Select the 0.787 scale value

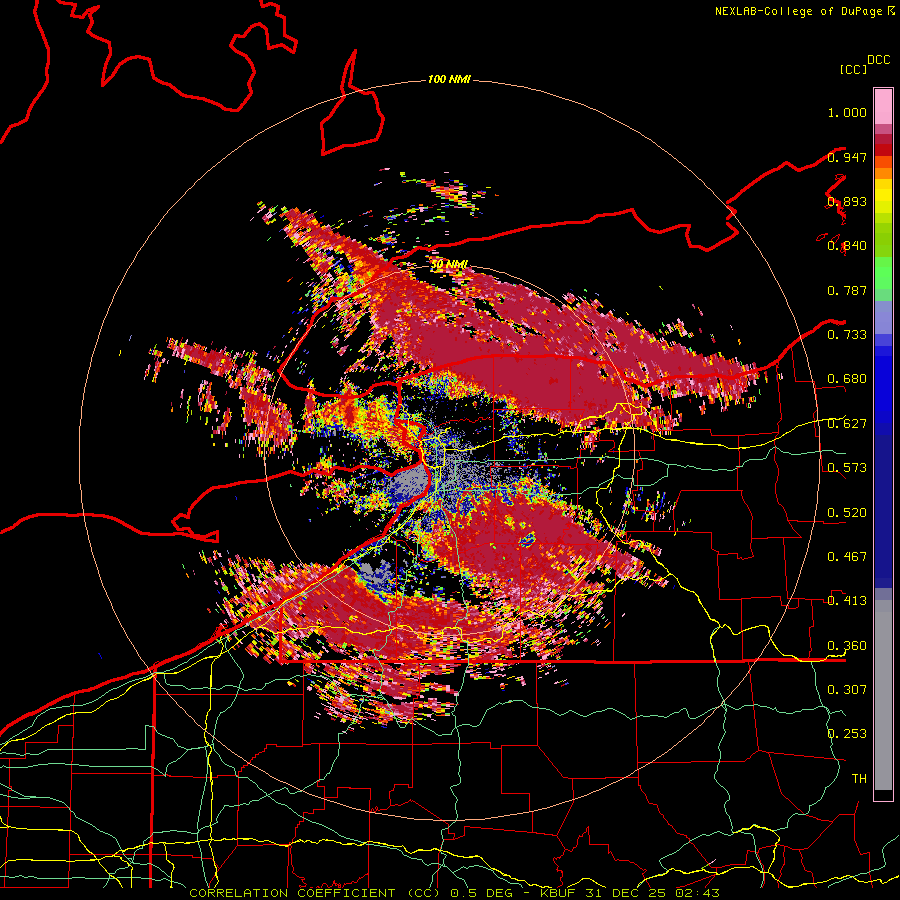[847, 290]
